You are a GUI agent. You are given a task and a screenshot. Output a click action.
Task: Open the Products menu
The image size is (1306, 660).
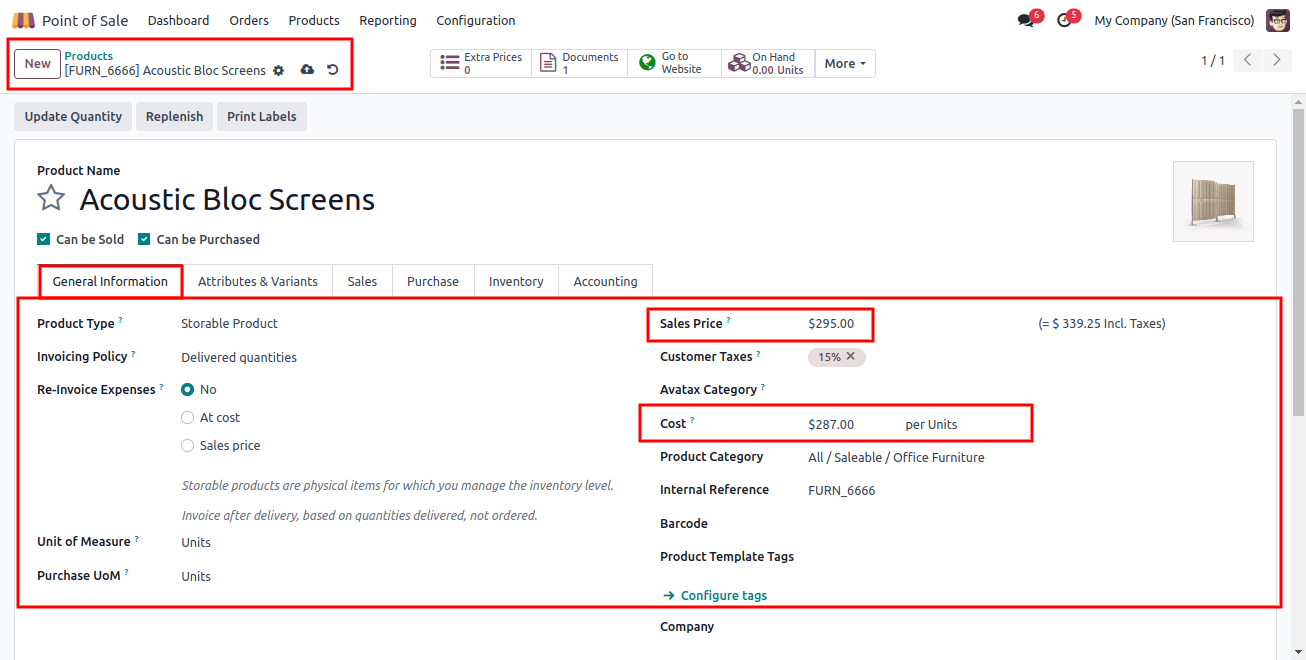click(314, 20)
